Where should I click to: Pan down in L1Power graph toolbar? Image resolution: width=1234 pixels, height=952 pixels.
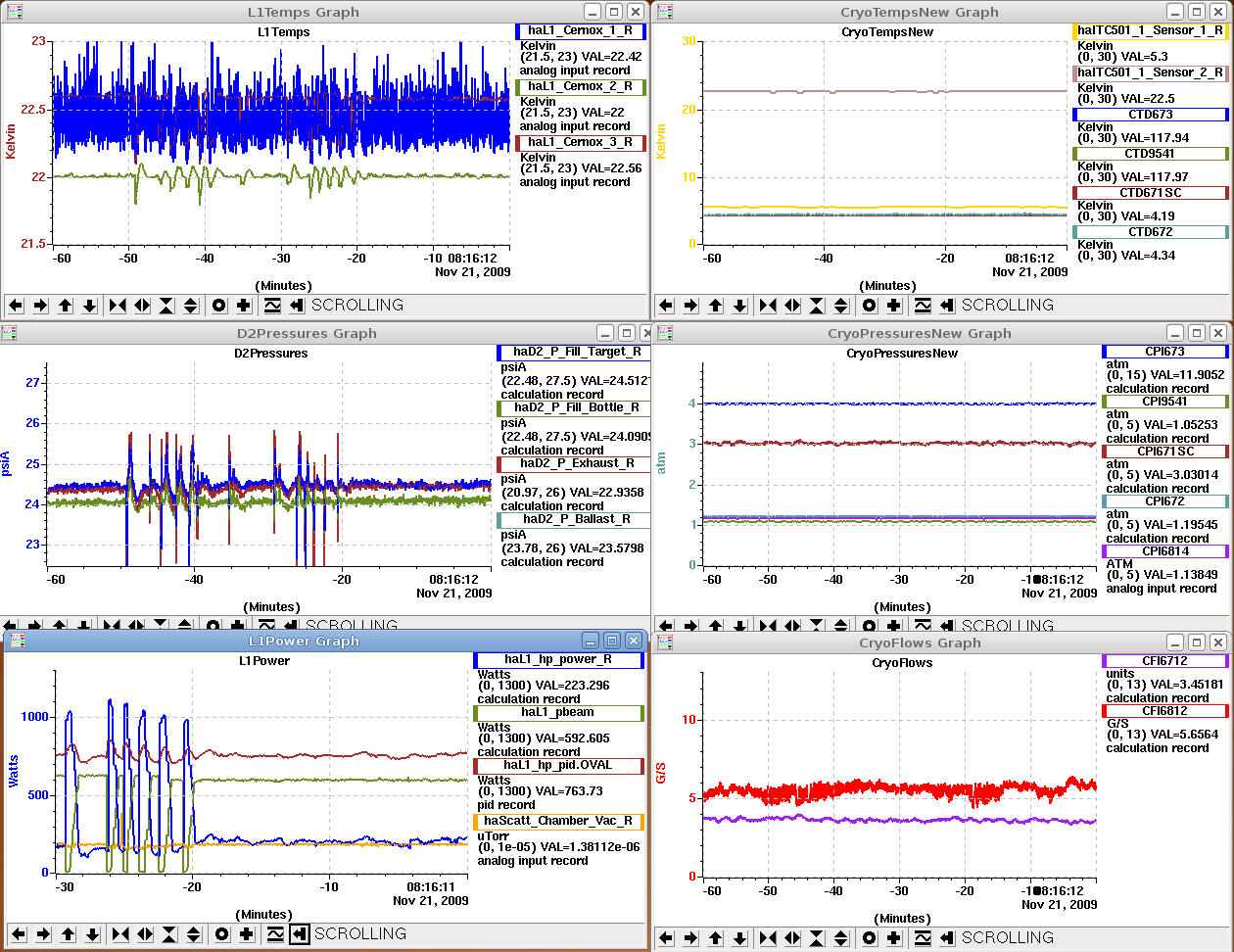pyautogui.click(x=92, y=934)
